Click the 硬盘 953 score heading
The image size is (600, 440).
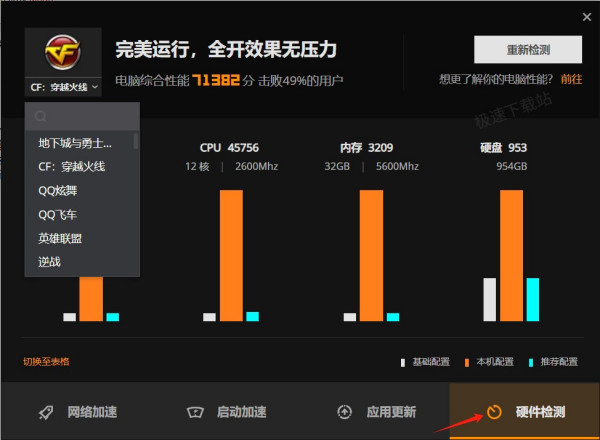coord(504,148)
